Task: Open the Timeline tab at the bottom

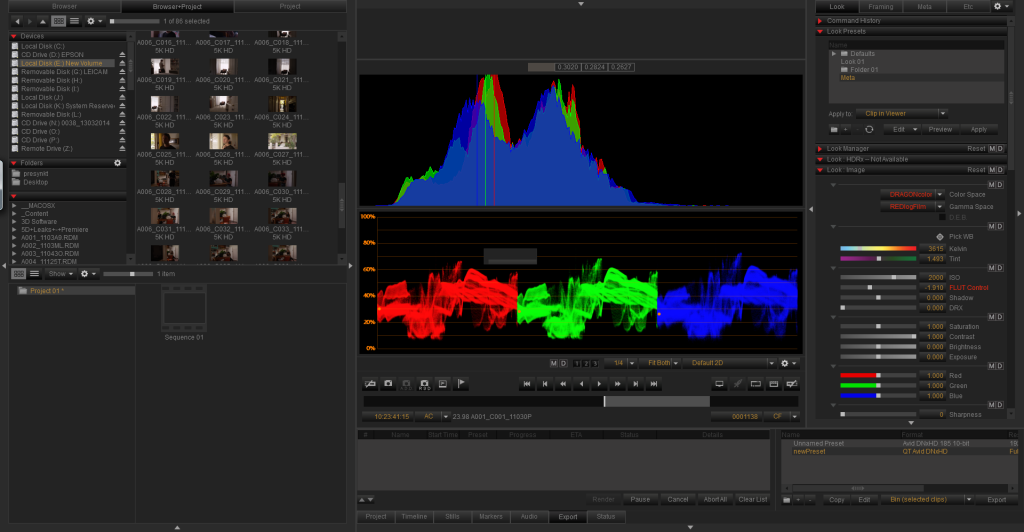Action: tap(412, 517)
